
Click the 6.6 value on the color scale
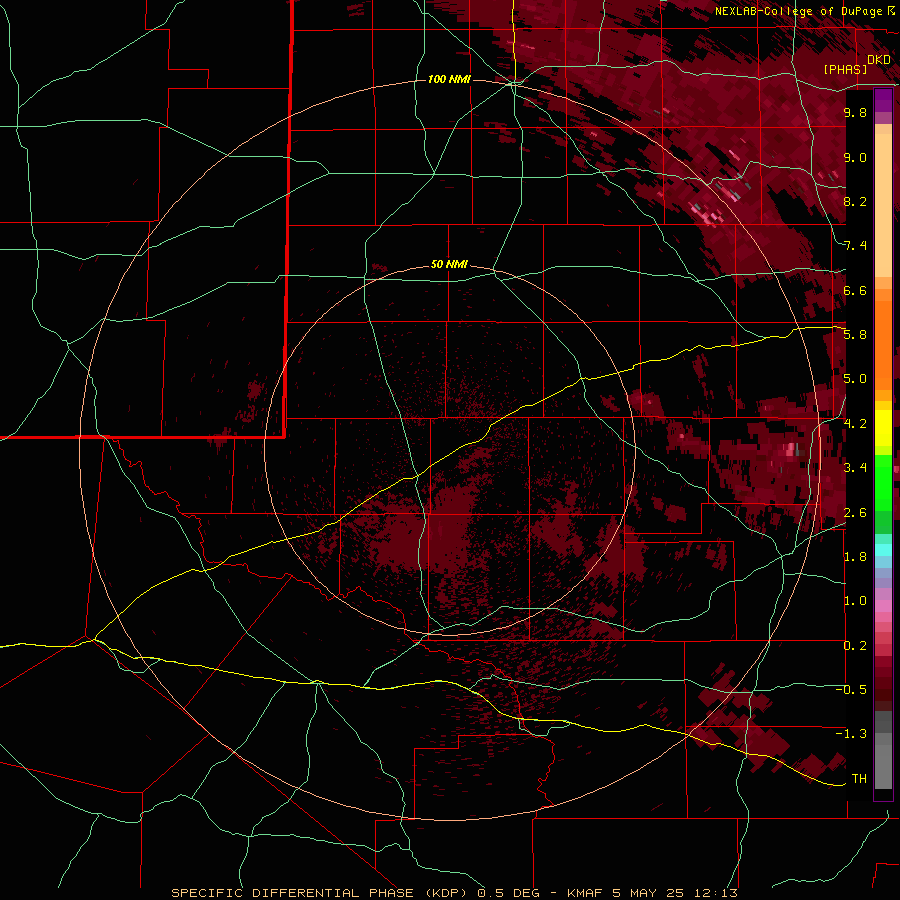[855, 291]
